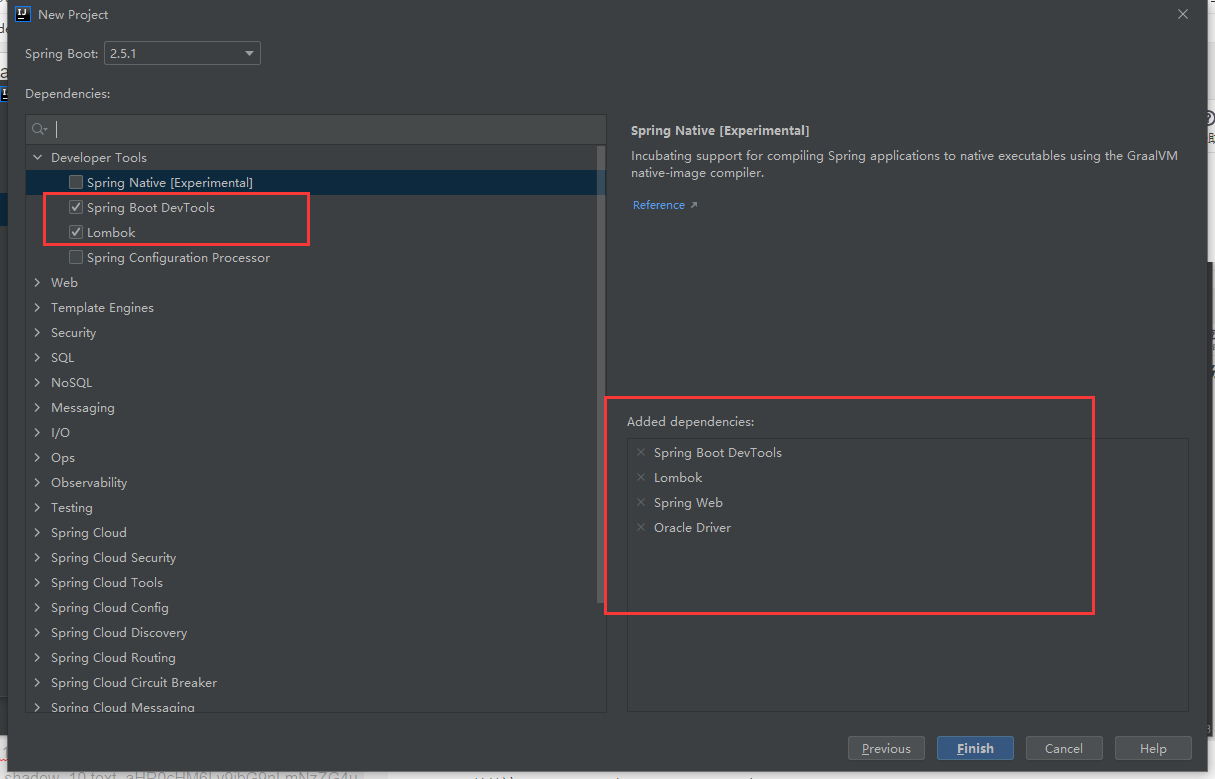Click the dependency tree vertical scrollbar
Viewport: 1215px width, 779px height.
601,373
